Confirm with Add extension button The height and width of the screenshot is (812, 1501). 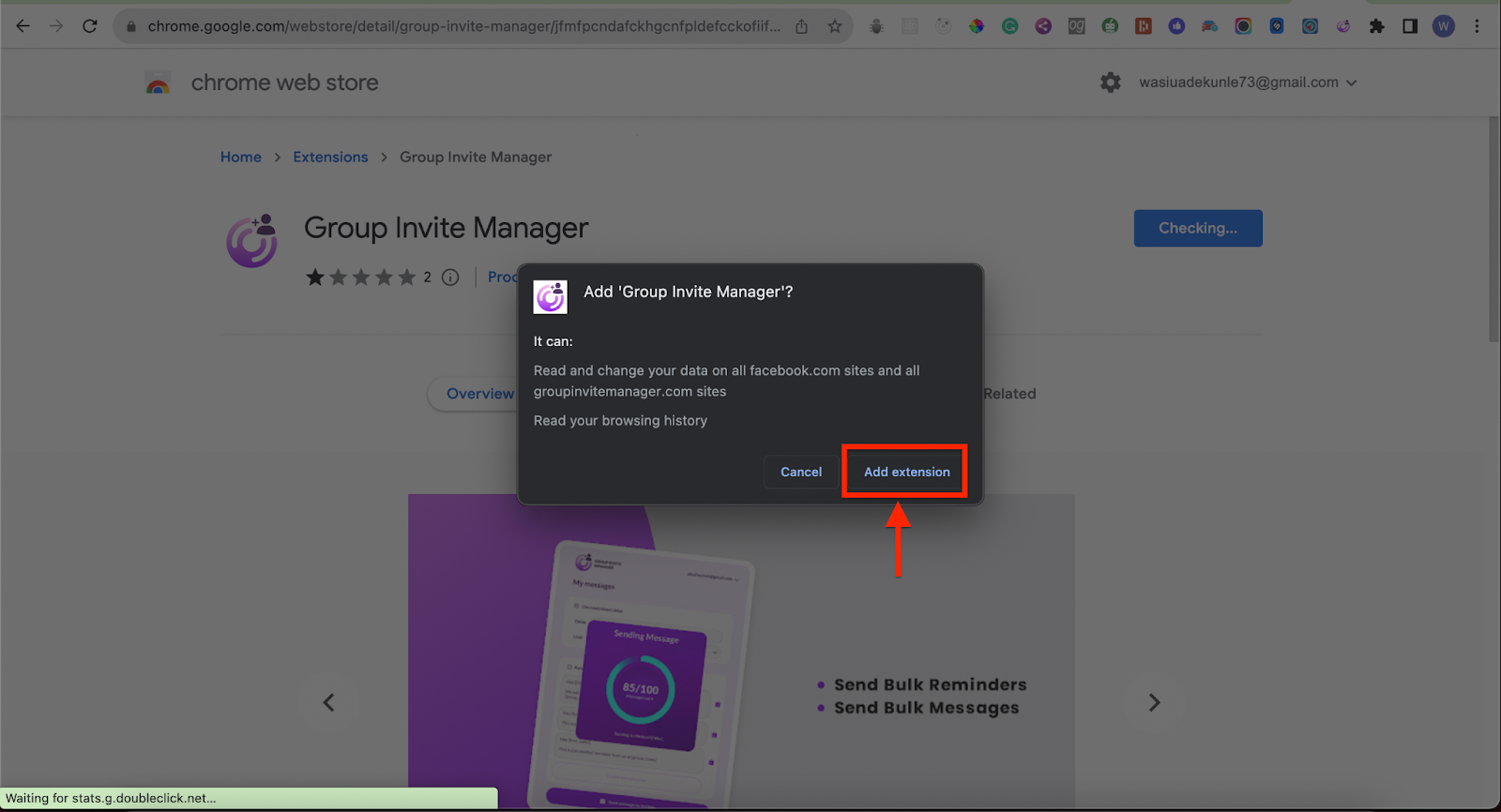[906, 472]
